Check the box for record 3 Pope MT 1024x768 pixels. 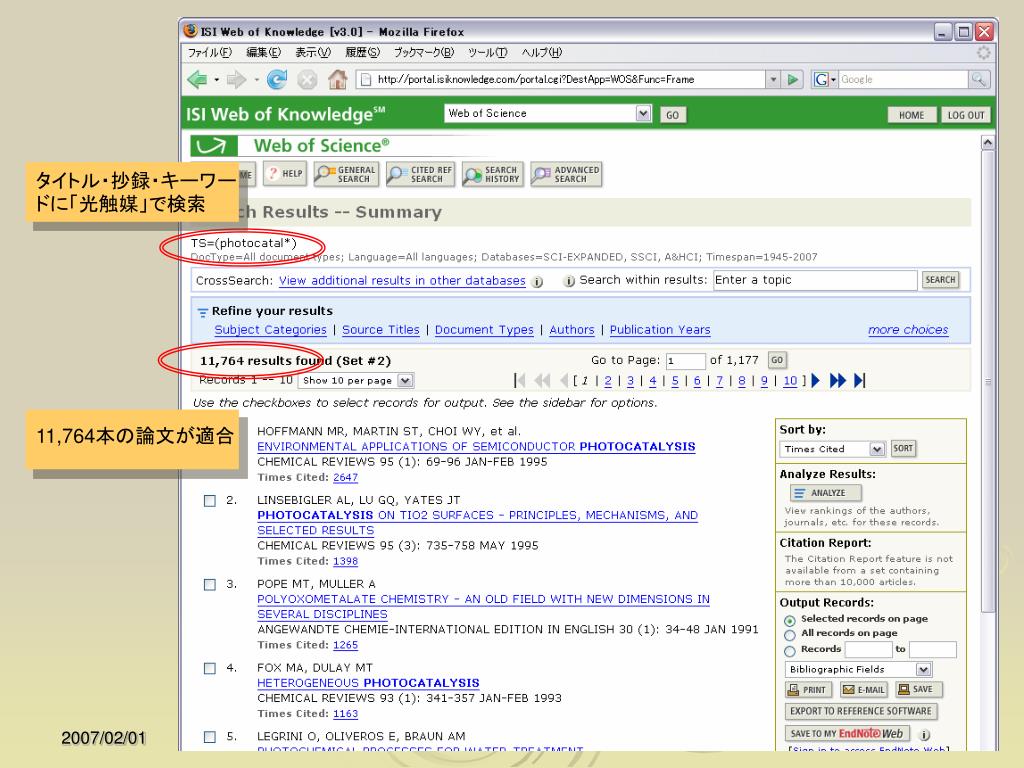(x=210, y=584)
